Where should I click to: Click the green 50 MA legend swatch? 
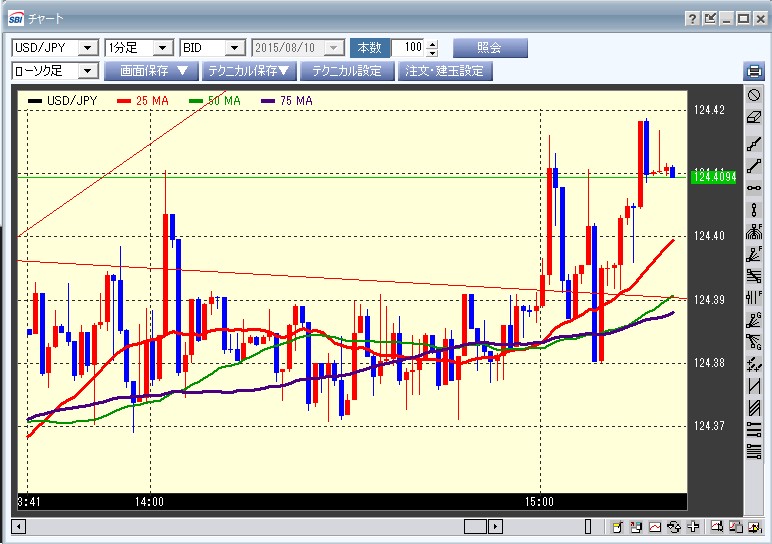point(196,101)
